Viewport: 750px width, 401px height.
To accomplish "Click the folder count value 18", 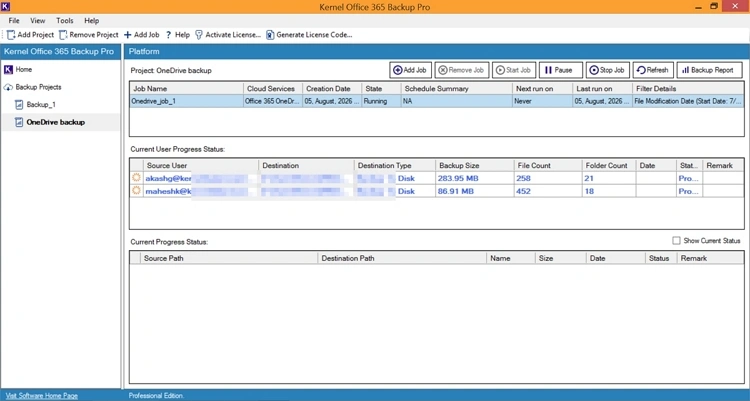I will pyautogui.click(x=589, y=191).
